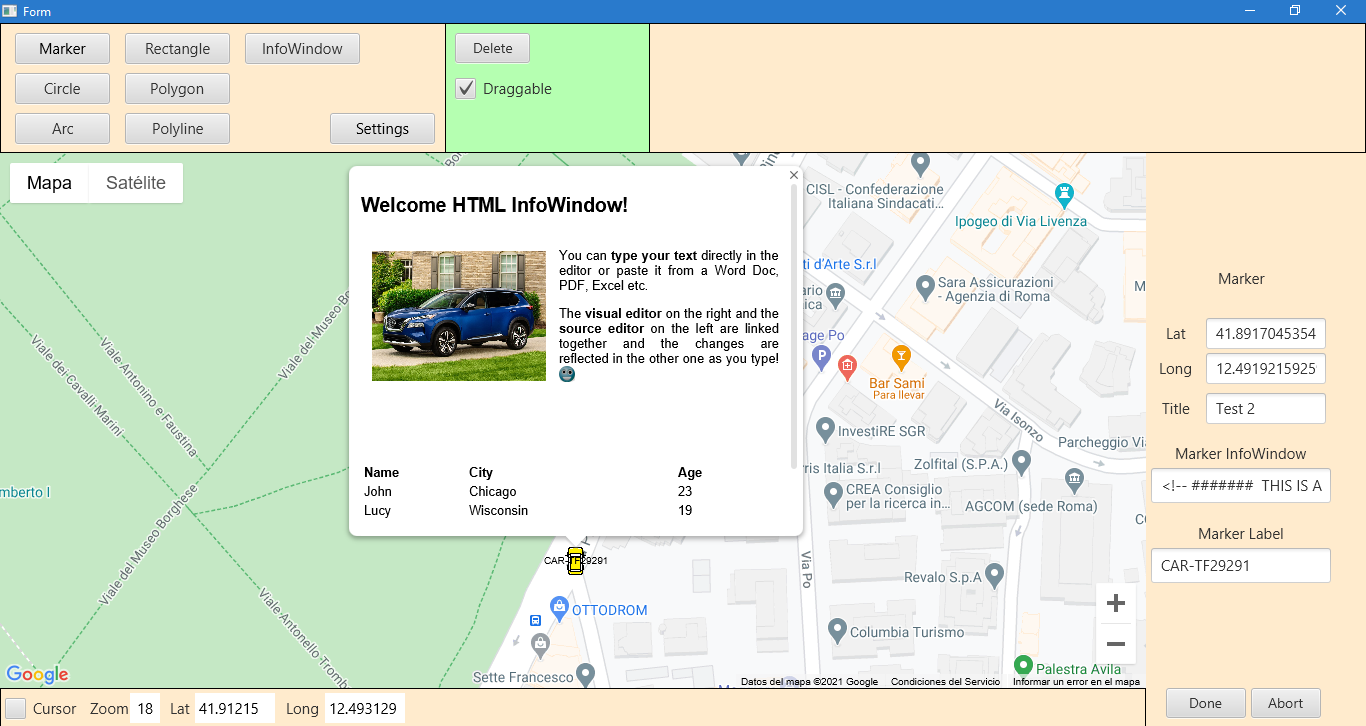Click the smiley emoji in the InfoWindow
The image size is (1366, 726).
click(567, 374)
